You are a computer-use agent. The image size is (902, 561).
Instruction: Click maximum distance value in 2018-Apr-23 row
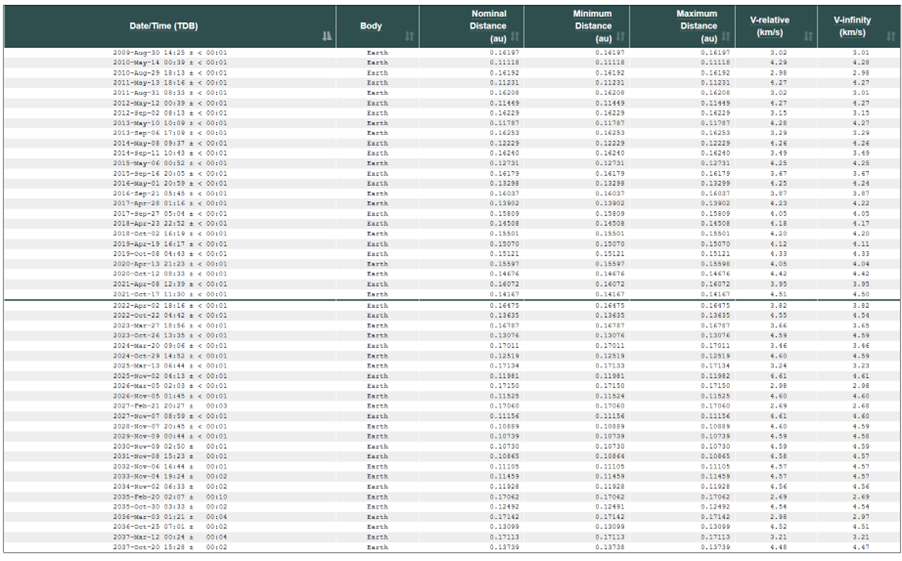(x=715, y=224)
